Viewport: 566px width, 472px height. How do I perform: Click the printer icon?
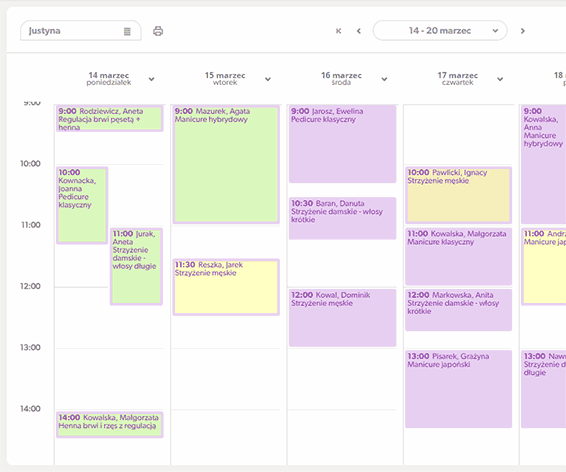158,31
